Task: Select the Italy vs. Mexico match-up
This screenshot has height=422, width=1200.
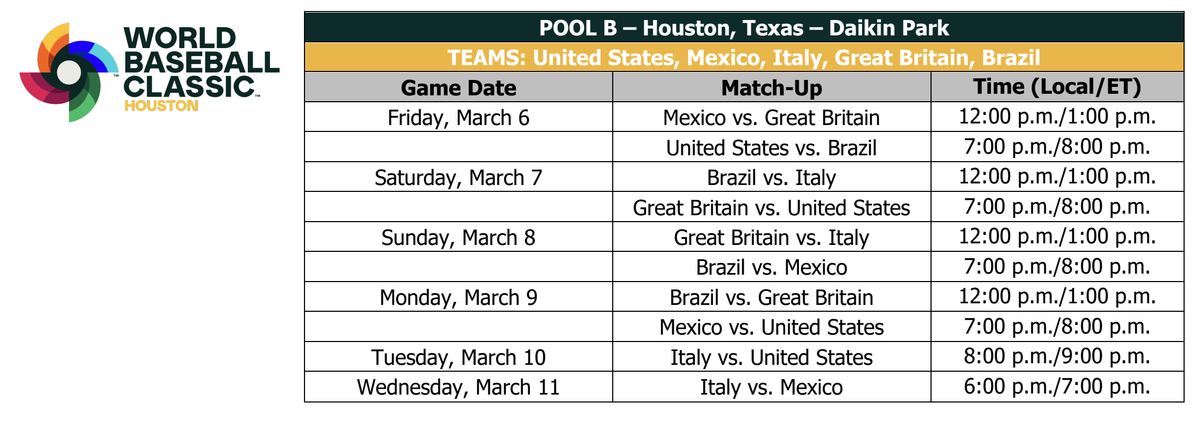Action: click(771, 388)
